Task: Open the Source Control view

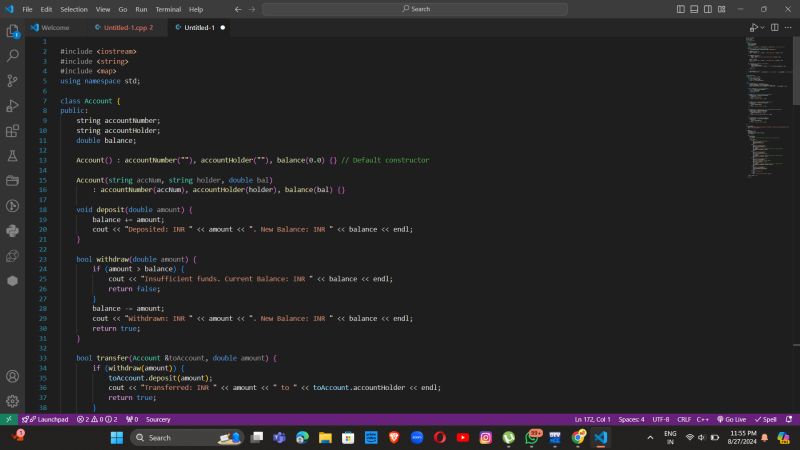Action: pos(12,81)
